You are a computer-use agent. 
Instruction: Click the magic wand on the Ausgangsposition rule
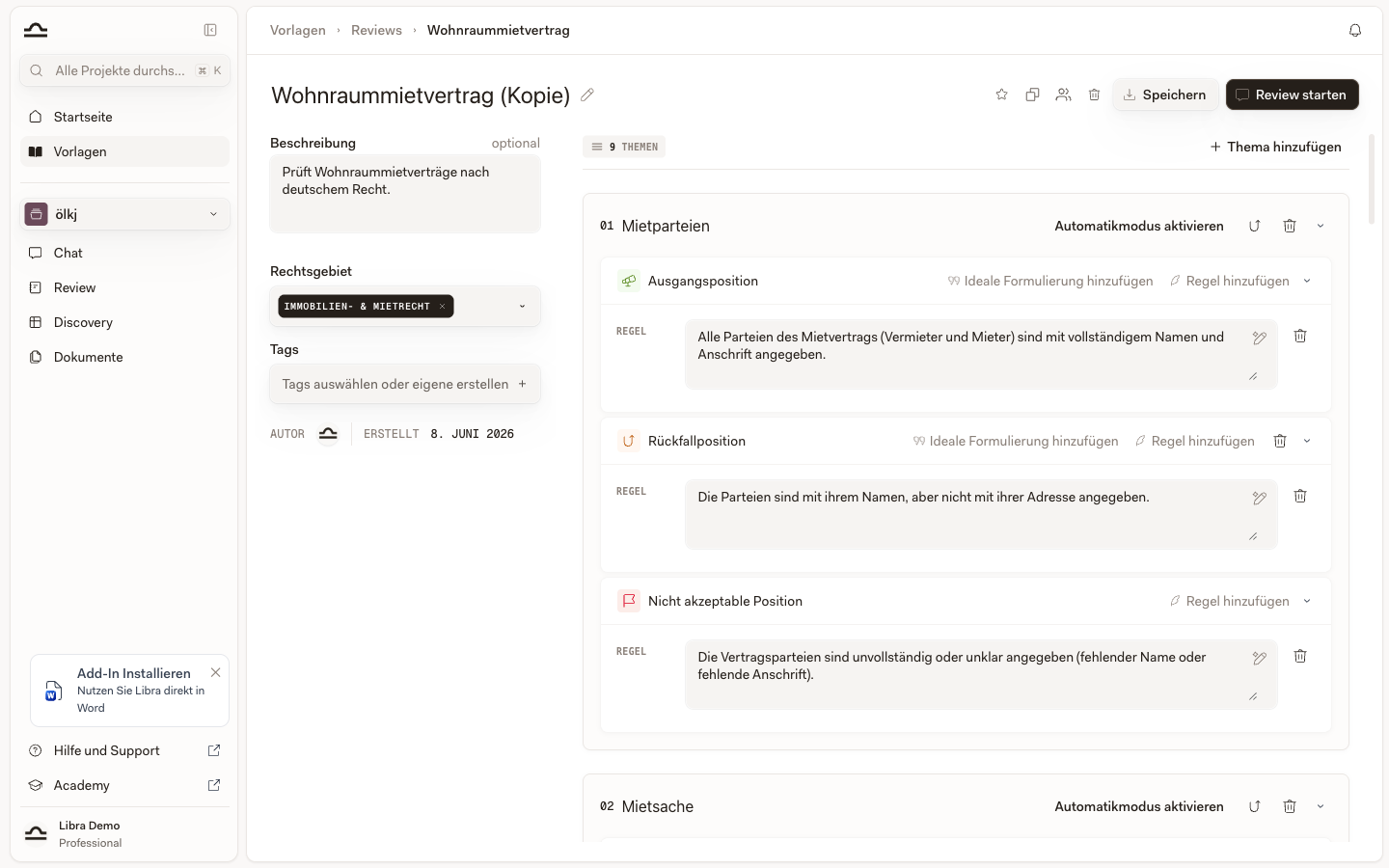[x=1259, y=338]
